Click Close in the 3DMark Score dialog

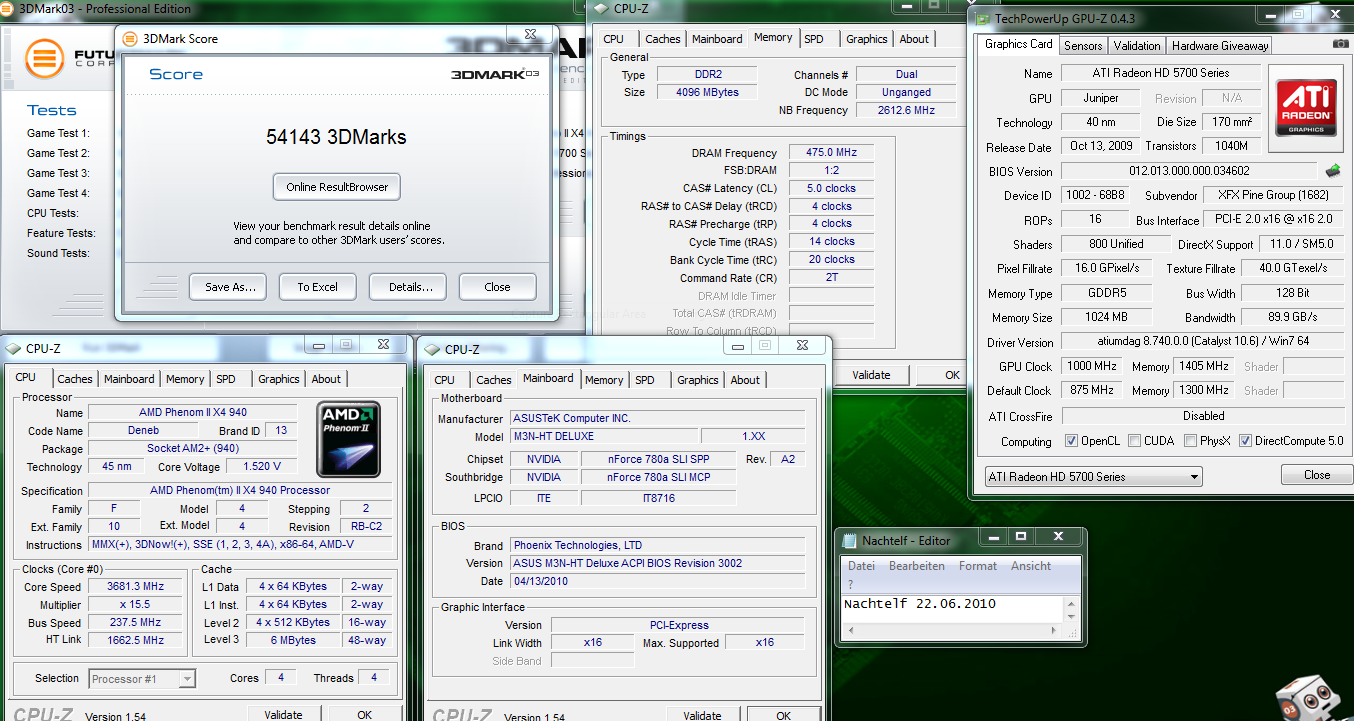[497, 287]
